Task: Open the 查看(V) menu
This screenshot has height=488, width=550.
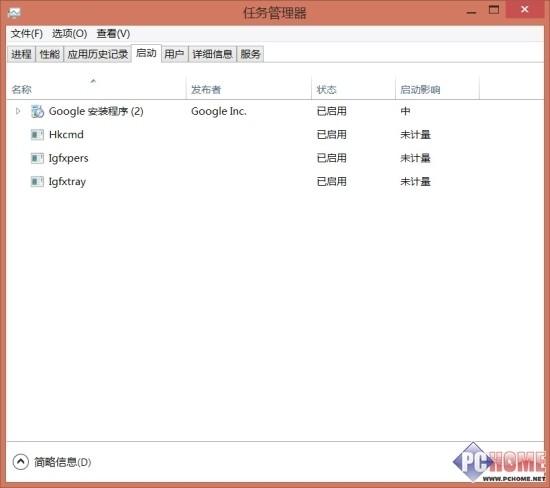Action: click(x=113, y=34)
